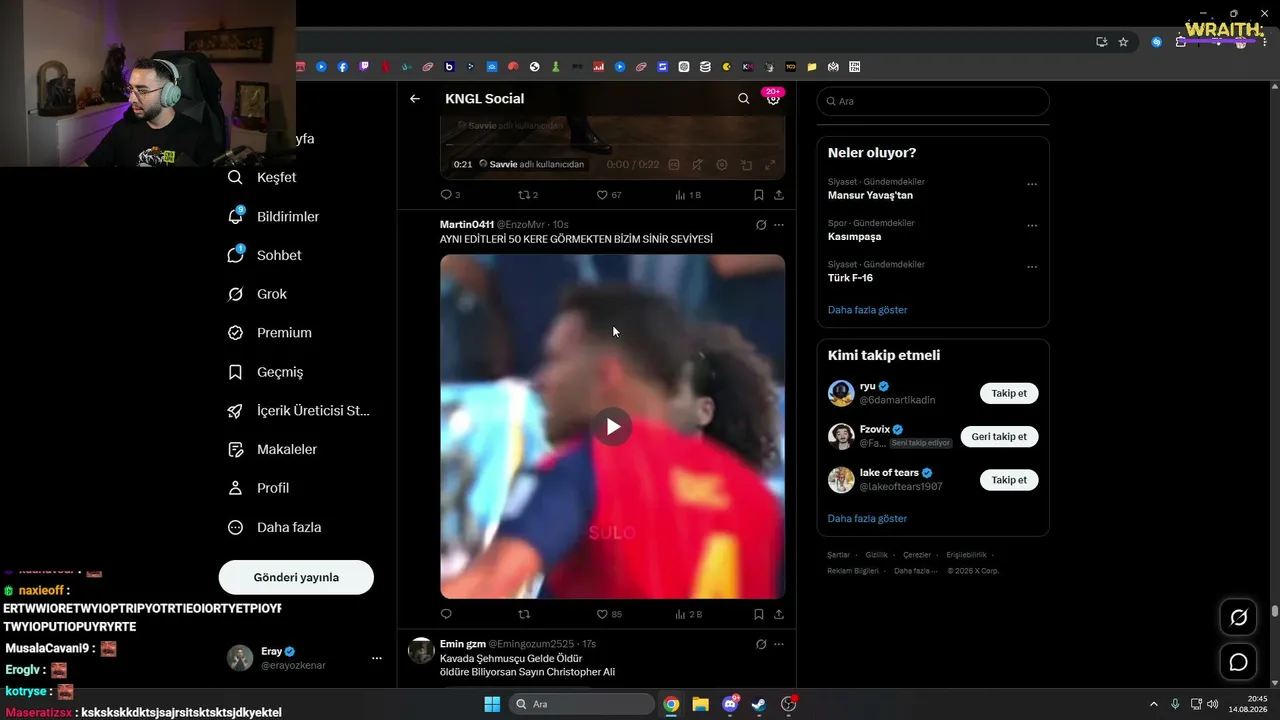View analytics of the 2 B views post

pos(689,614)
